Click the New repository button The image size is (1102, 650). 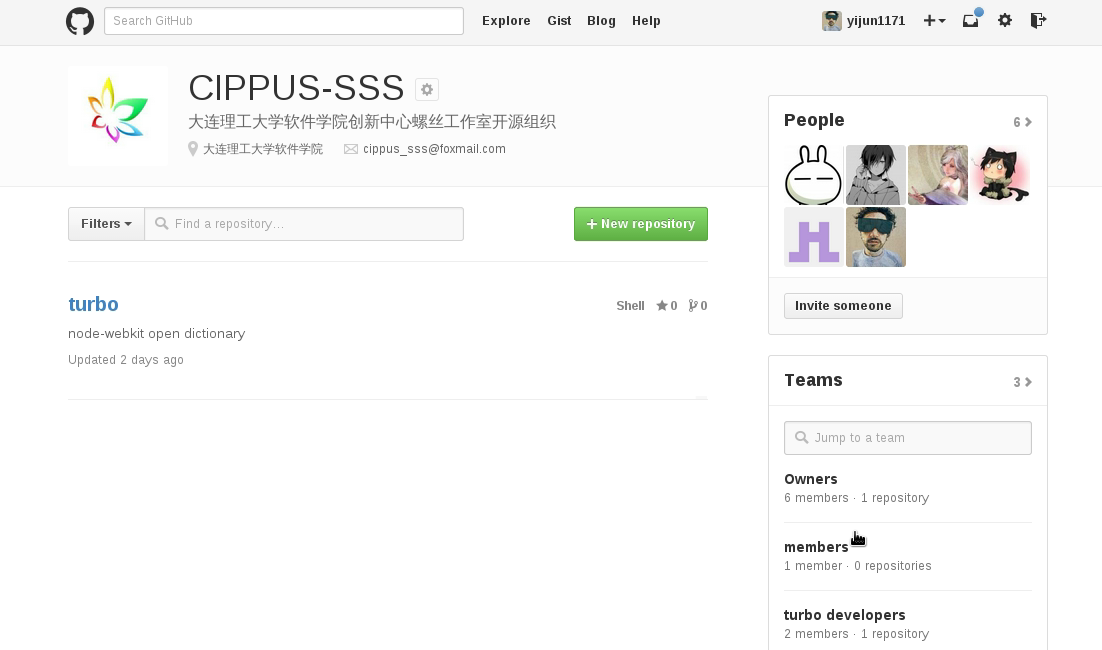coord(641,223)
